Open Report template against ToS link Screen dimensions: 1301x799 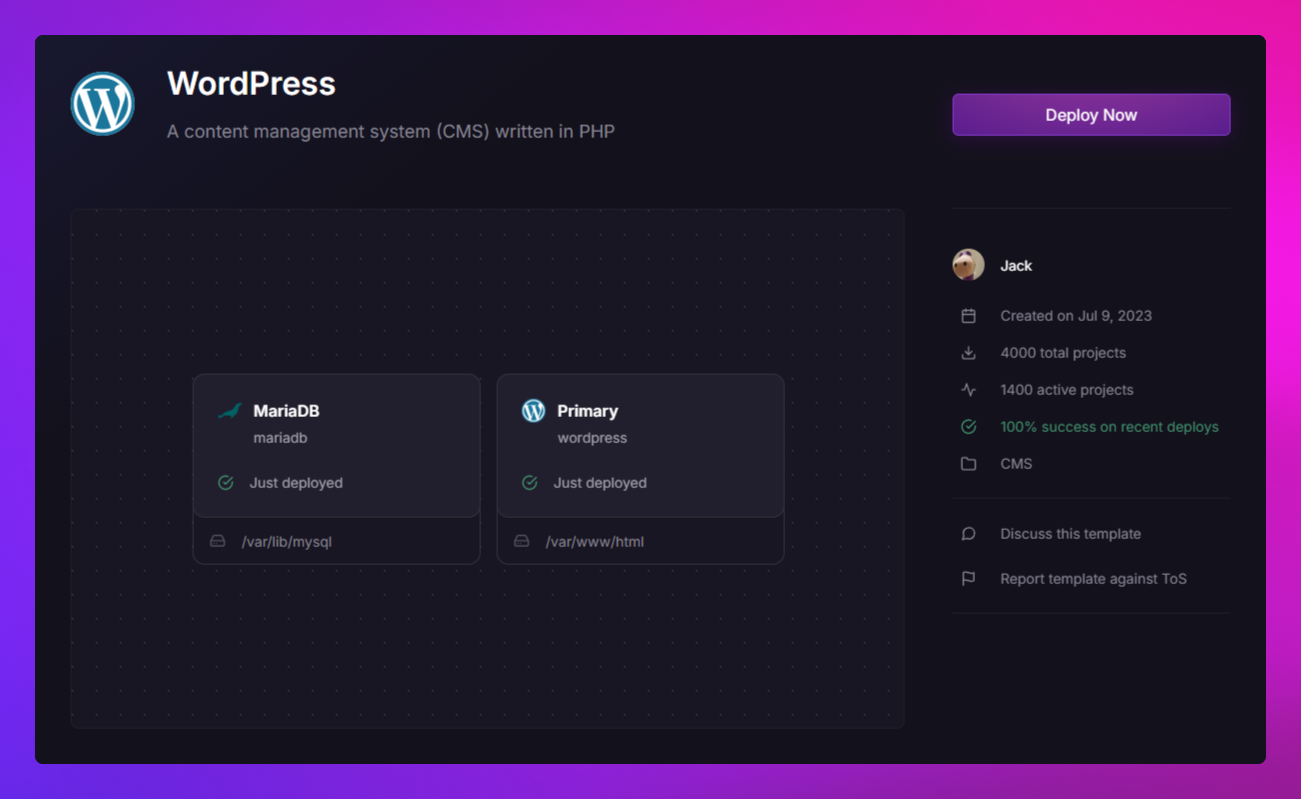[x=1093, y=579]
